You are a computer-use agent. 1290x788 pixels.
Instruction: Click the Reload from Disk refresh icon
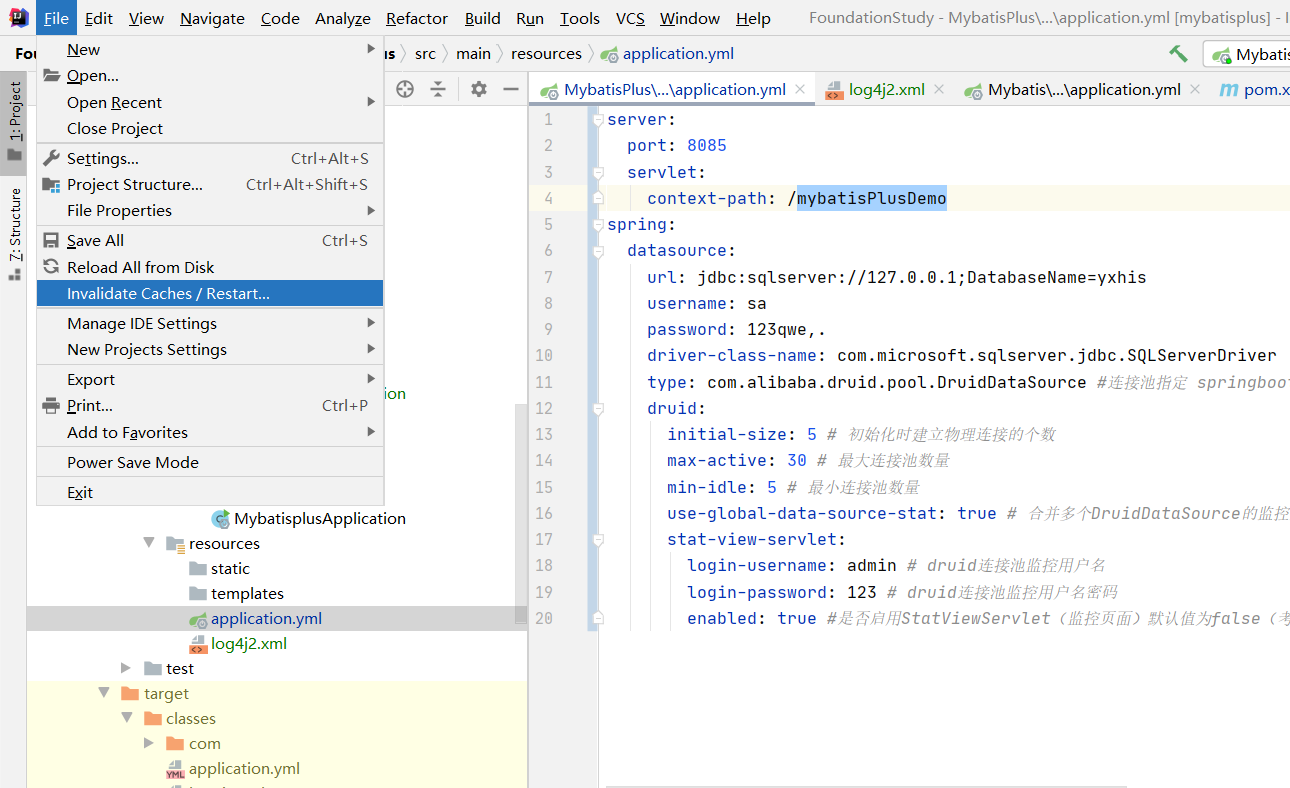pyautogui.click(x=52, y=267)
